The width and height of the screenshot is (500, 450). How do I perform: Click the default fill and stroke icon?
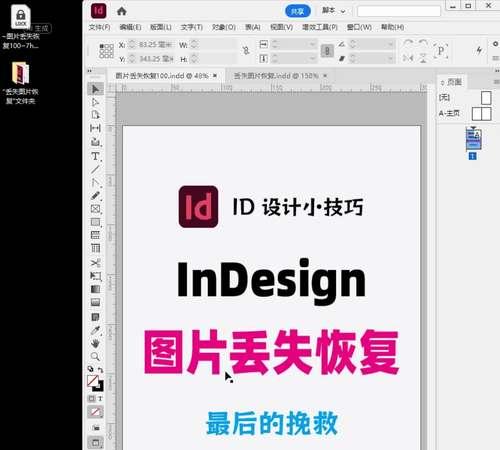pos(91,369)
